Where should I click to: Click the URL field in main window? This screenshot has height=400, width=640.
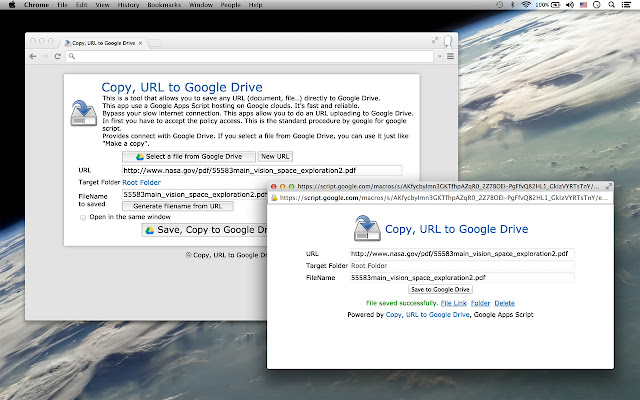click(262, 170)
